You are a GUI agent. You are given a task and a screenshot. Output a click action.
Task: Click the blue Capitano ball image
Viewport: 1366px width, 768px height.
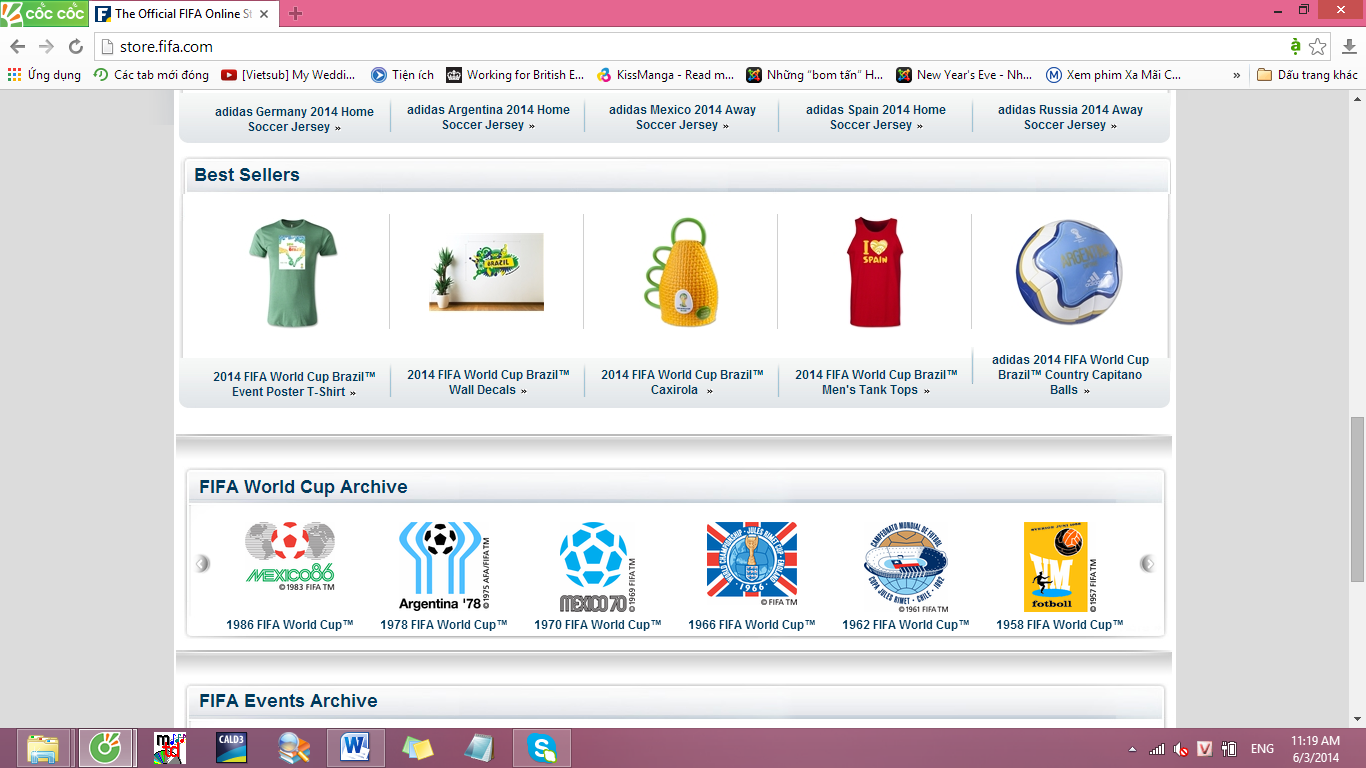[x=1069, y=272]
